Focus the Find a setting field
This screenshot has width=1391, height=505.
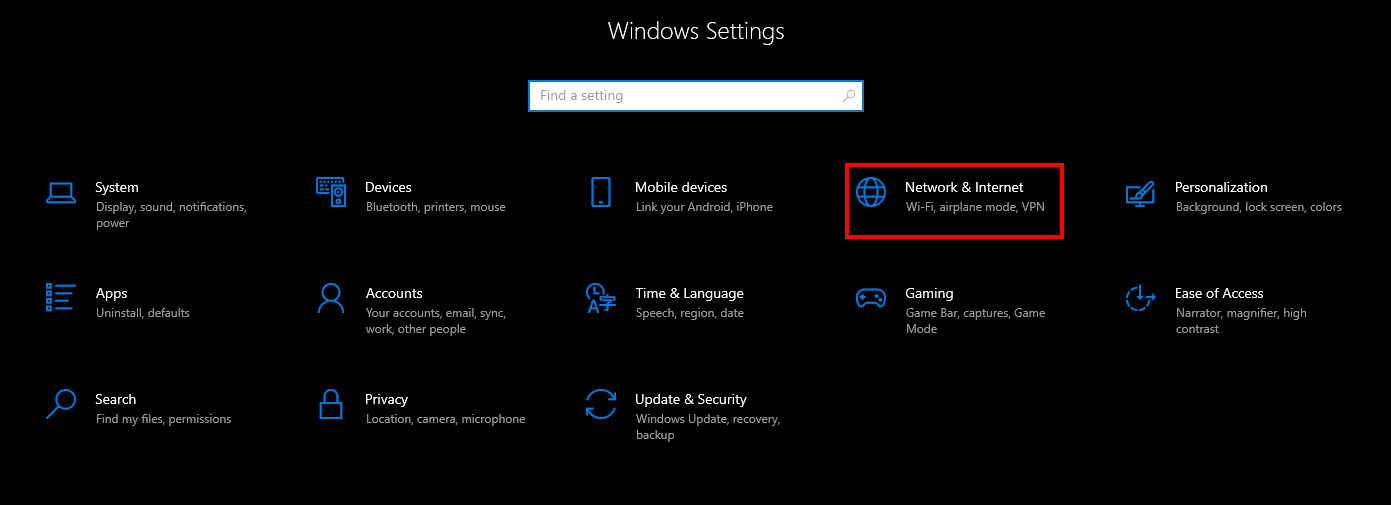click(x=695, y=96)
